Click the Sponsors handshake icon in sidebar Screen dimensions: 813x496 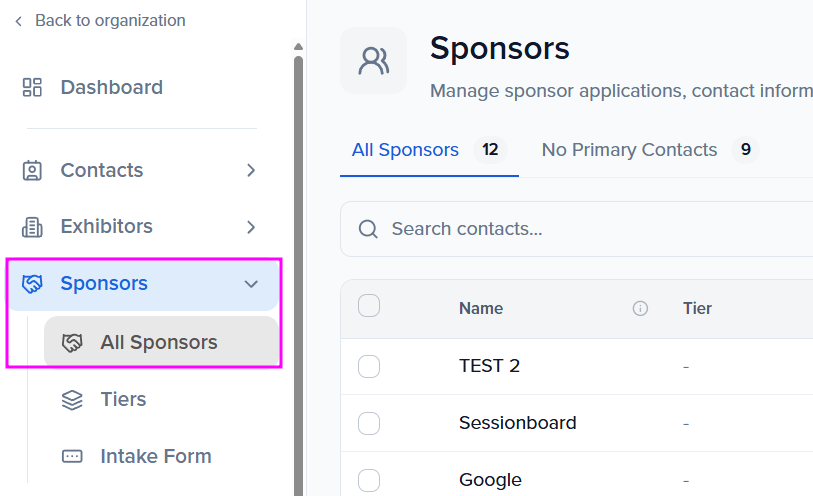pyautogui.click(x=32, y=284)
